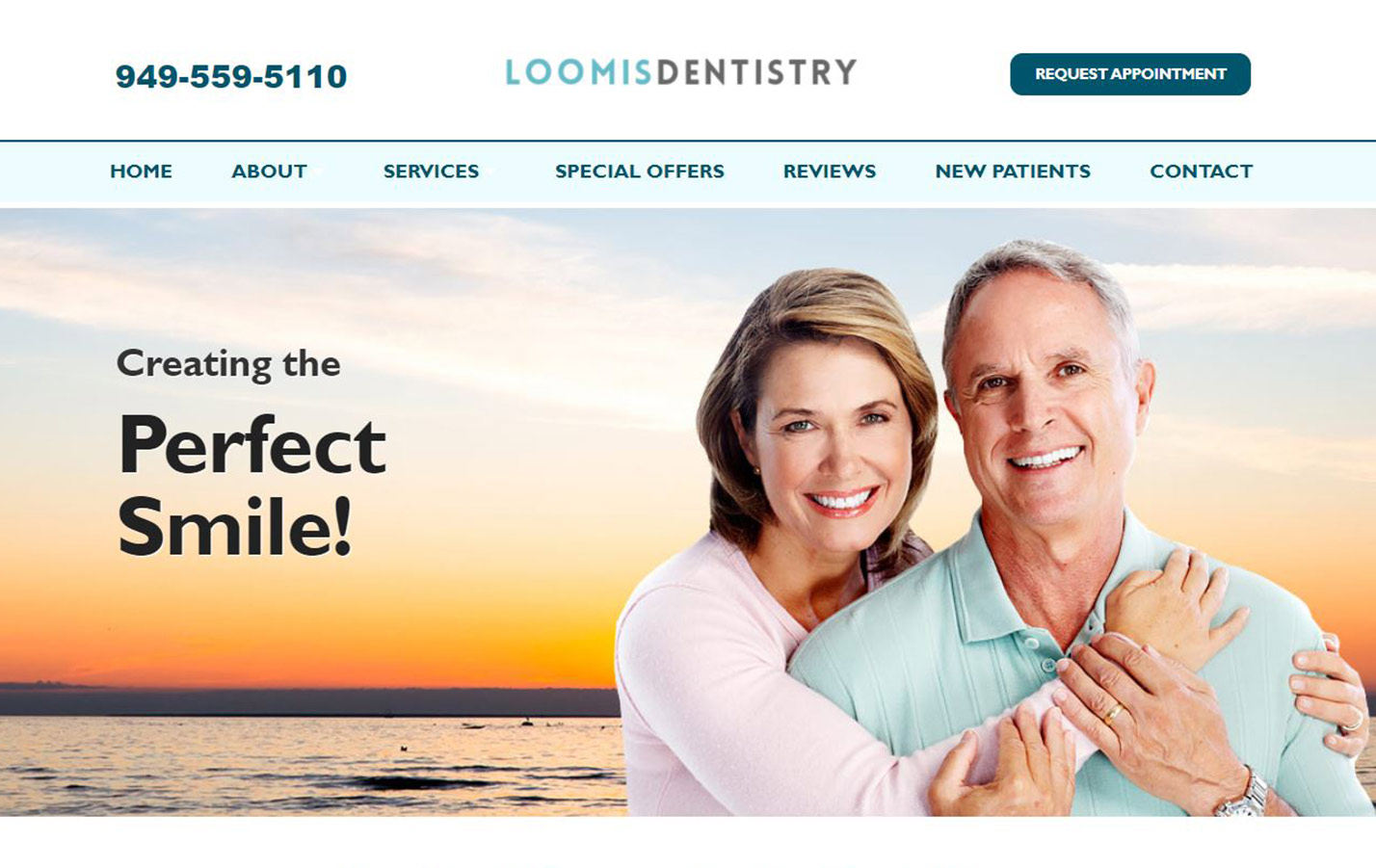The image size is (1376, 868).
Task: Open the About navigation menu
Action: pos(269,171)
